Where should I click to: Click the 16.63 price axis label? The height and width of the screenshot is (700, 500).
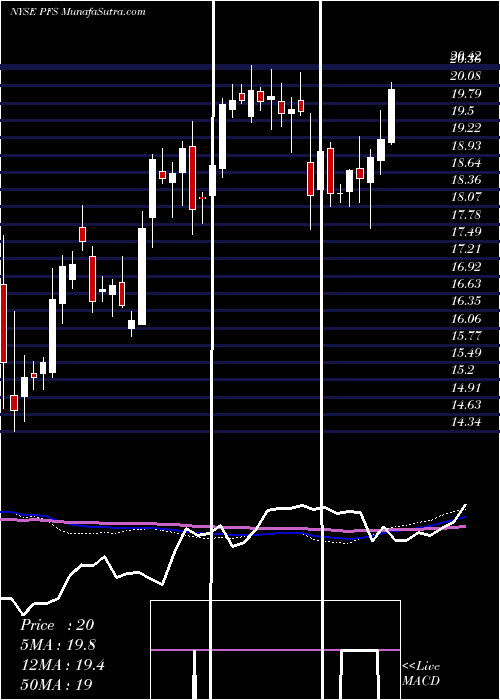click(x=466, y=283)
